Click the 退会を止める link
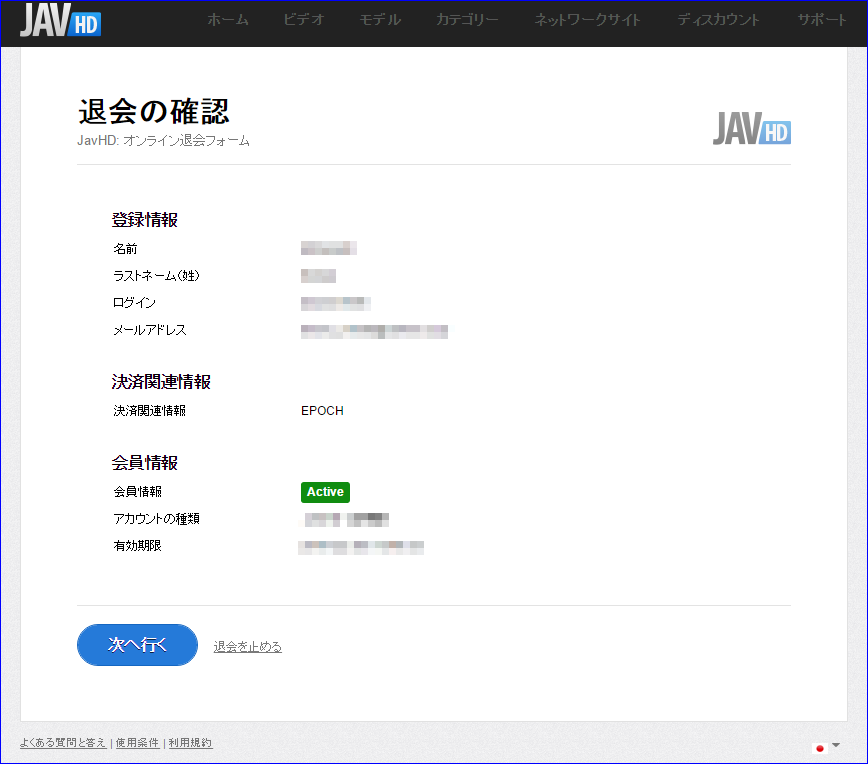The image size is (868, 764). [x=248, y=647]
